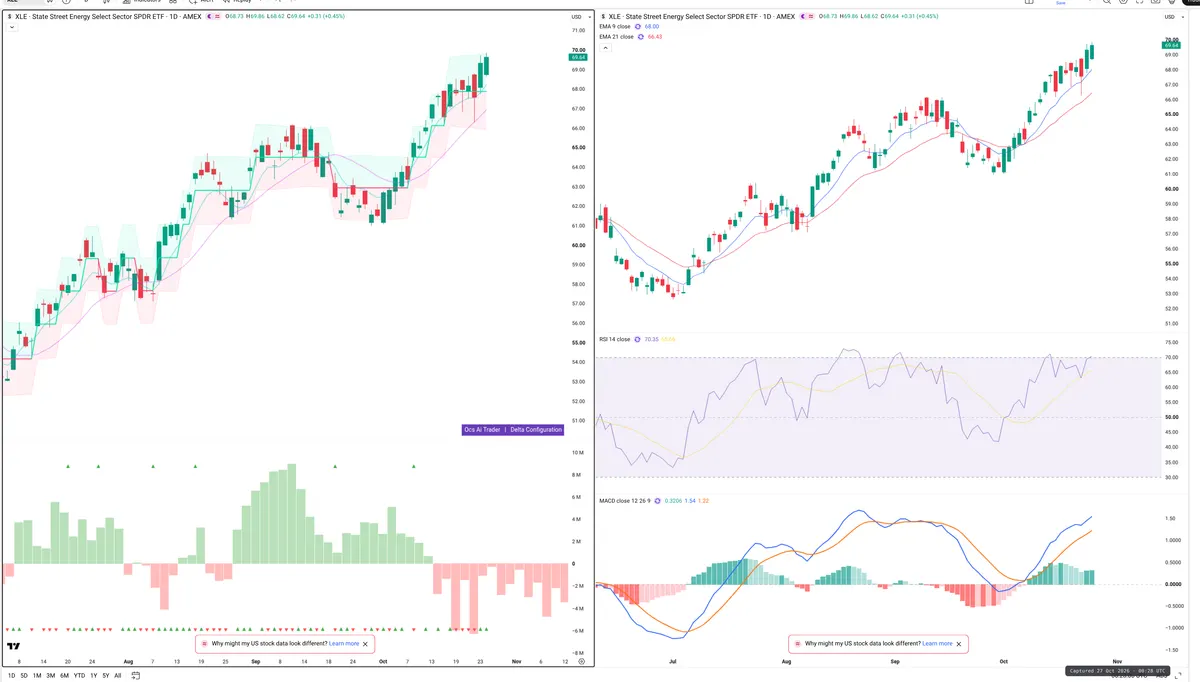Click the Ocs Ai Trader button
Viewport: 1200px width, 682px height.
click(482, 429)
